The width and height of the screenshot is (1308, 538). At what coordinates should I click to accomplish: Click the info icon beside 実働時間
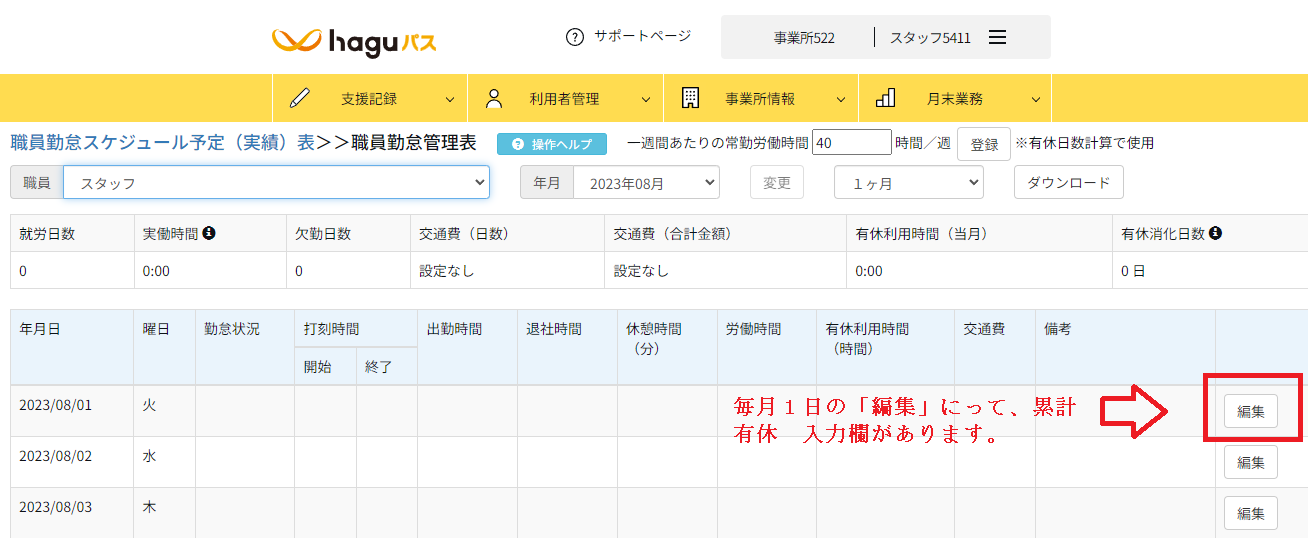point(209,233)
